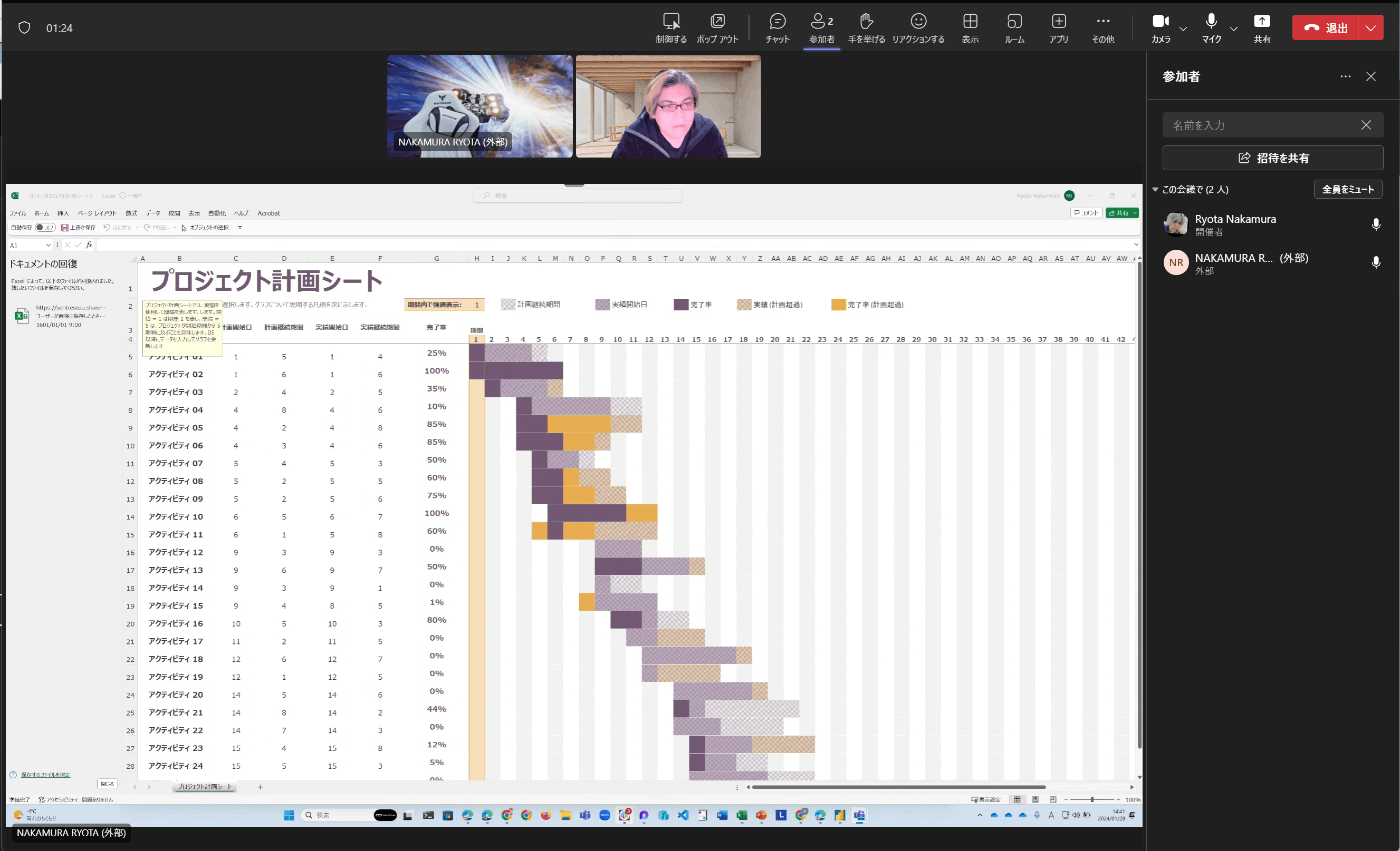Mute Ryota Nakamura's microphone icon

point(1376,224)
